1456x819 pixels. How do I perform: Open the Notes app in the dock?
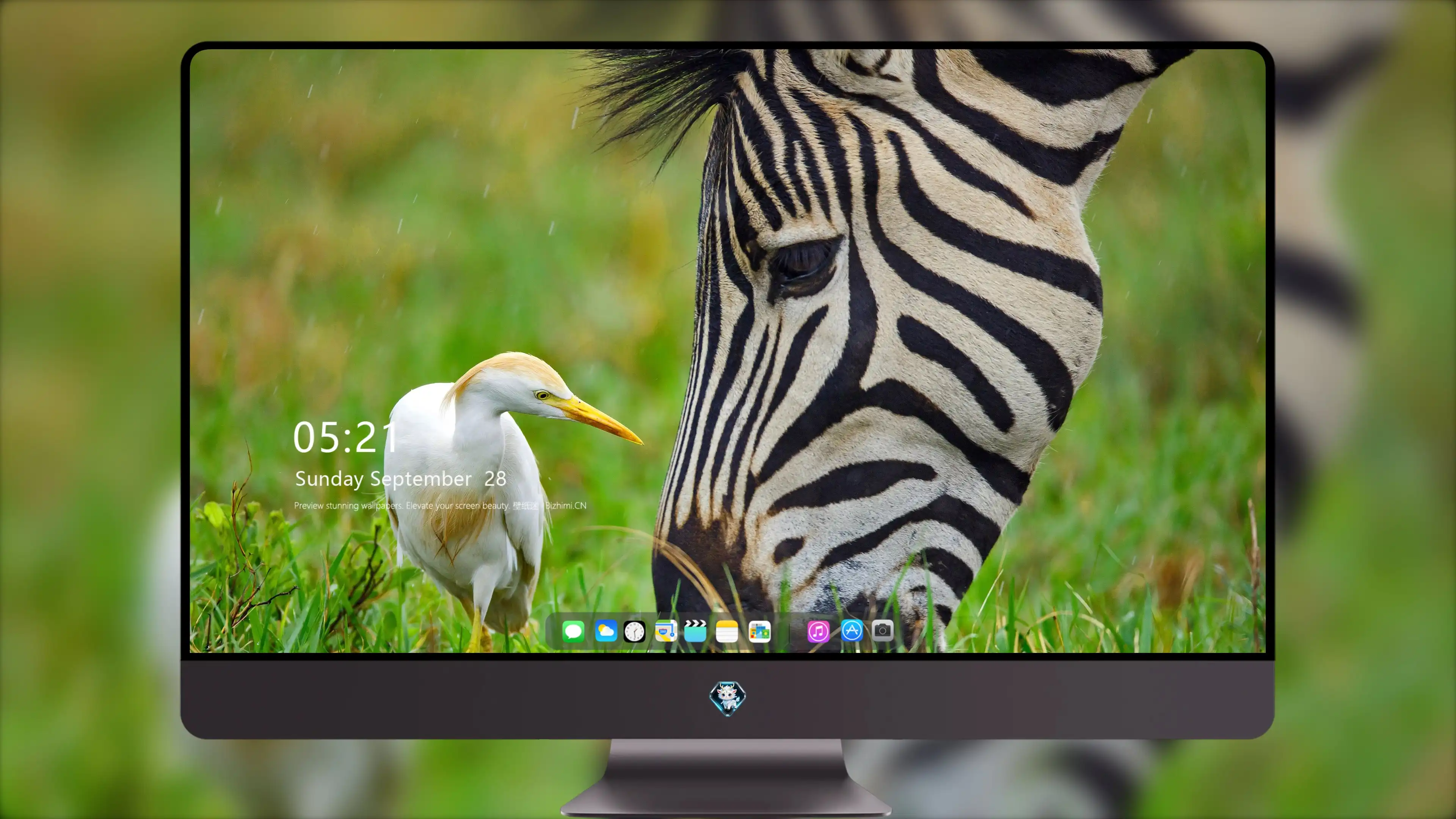pyautogui.click(x=727, y=631)
